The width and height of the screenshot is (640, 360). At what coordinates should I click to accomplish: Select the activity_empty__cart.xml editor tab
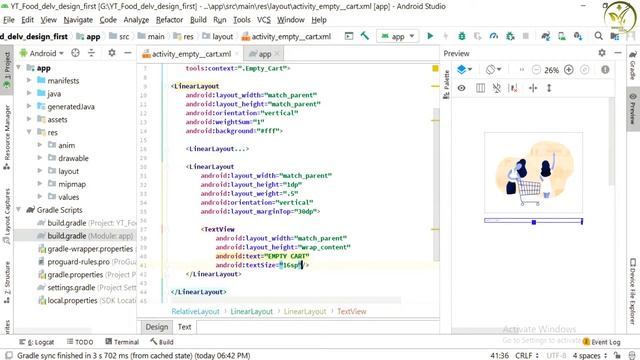[190, 54]
